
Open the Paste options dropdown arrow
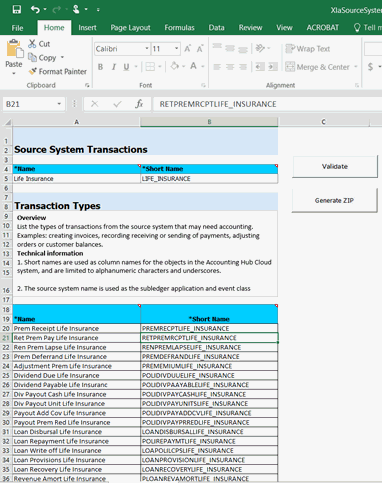pyautogui.click(x=14, y=73)
